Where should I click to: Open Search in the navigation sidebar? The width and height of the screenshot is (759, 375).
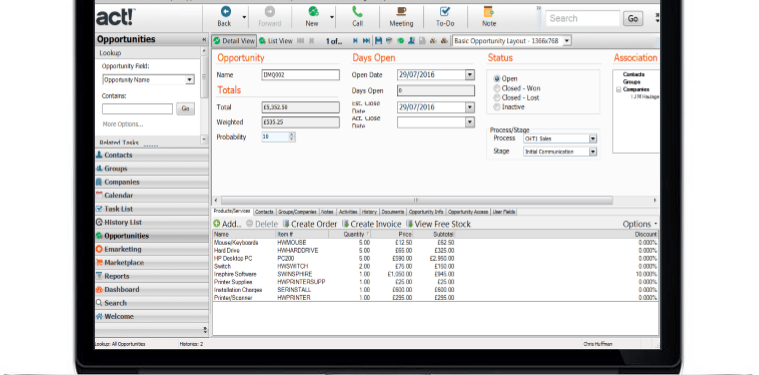point(152,303)
